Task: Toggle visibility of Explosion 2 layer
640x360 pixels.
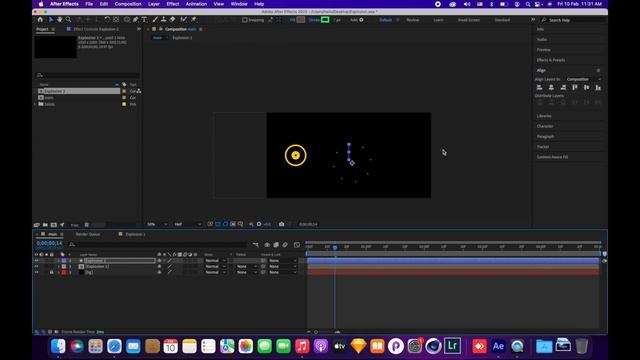Action: point(36,260)
